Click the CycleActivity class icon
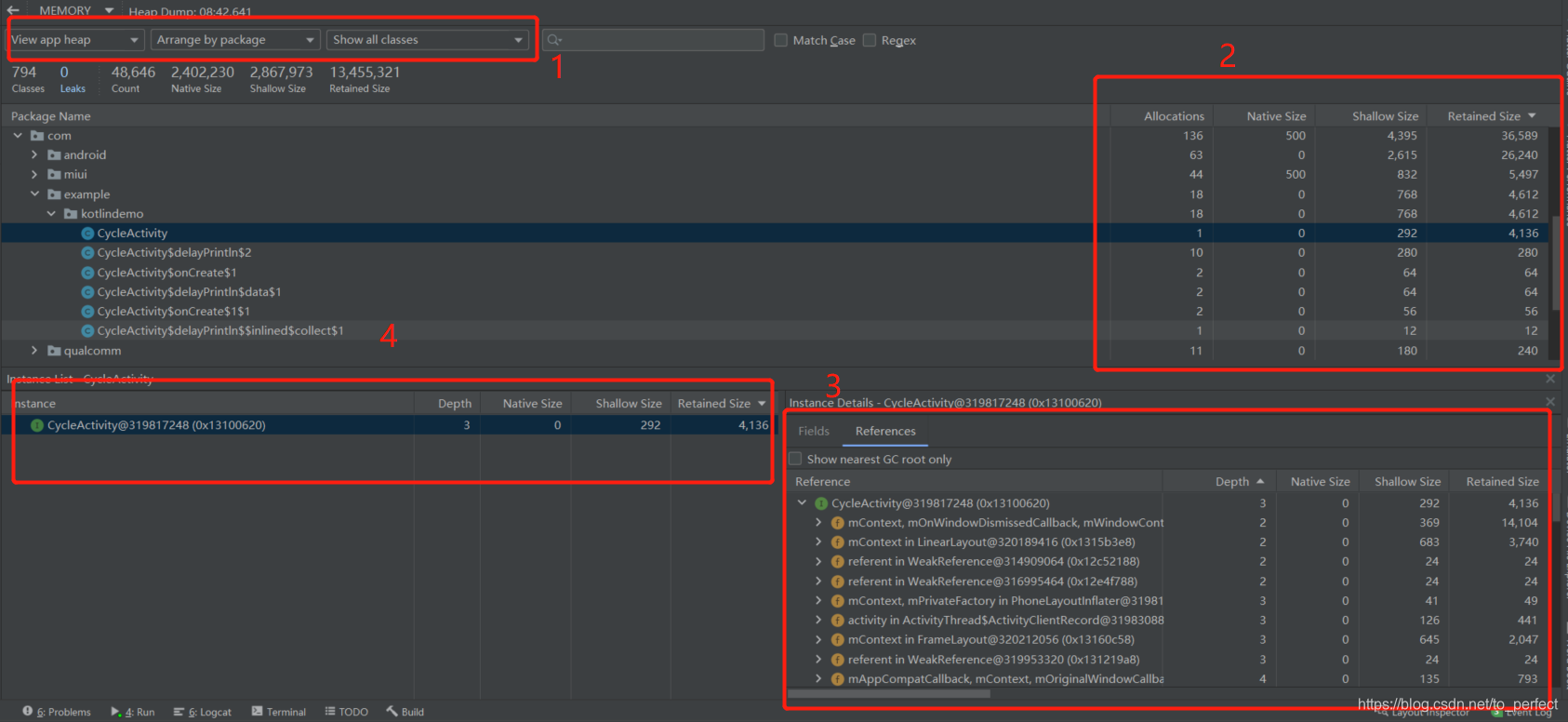 click(87, 234)
